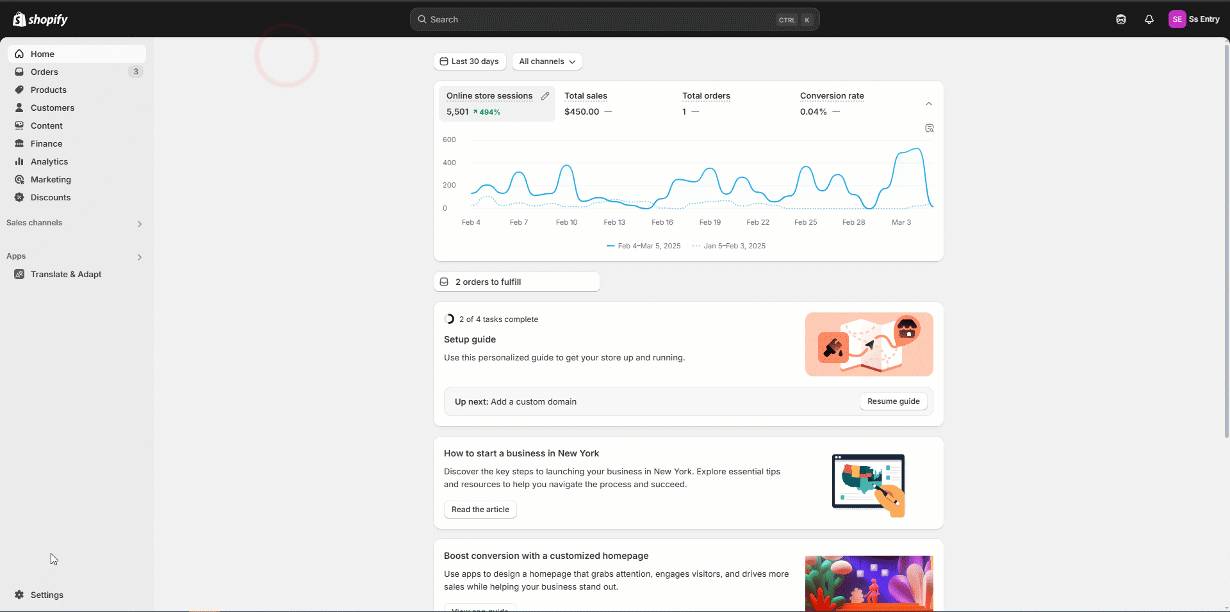Open the Last 30 days date picker
Viewport: 1230px width, 612px height.
pyautogui.click(x=470, y=62)
